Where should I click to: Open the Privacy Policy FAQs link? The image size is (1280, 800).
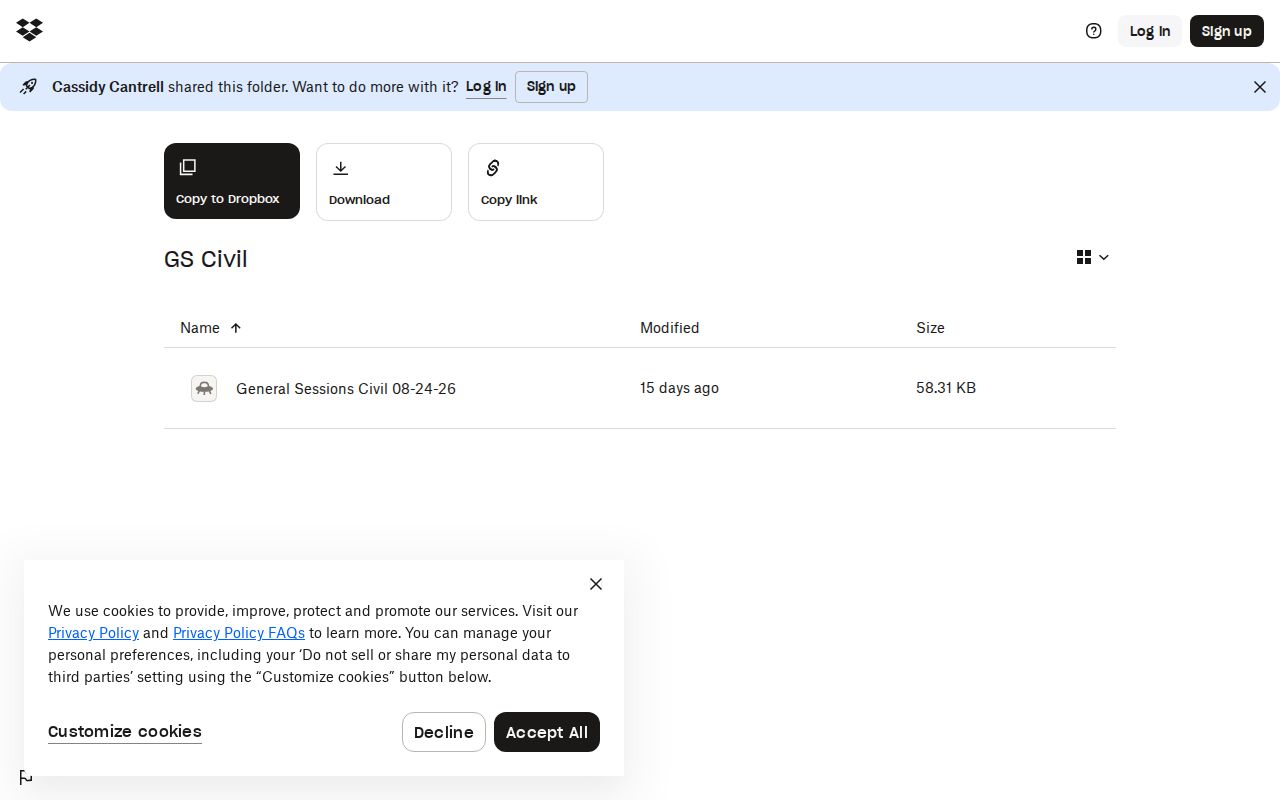pos(239,633)
